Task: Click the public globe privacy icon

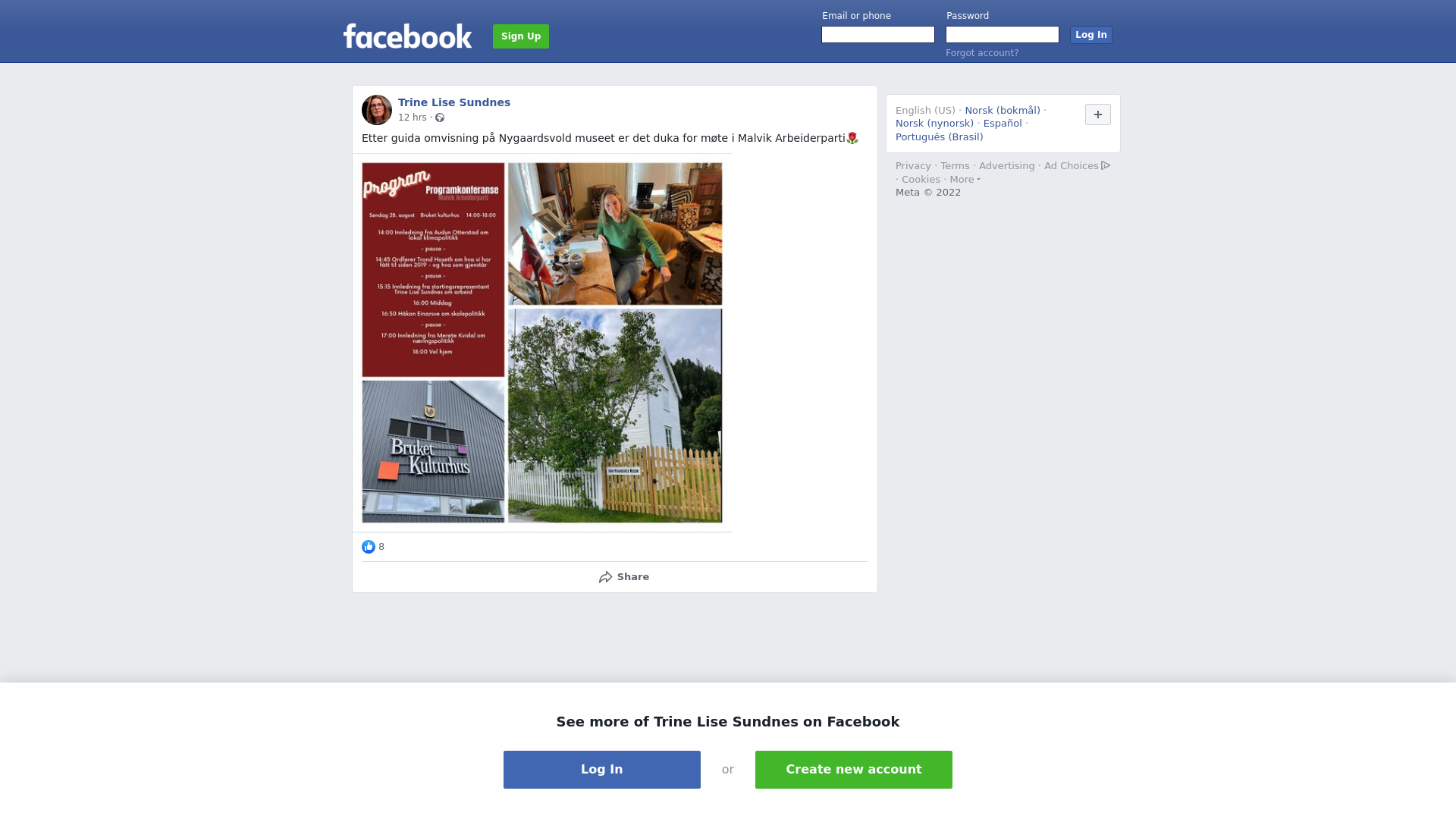Action: (x=440, y=118)
